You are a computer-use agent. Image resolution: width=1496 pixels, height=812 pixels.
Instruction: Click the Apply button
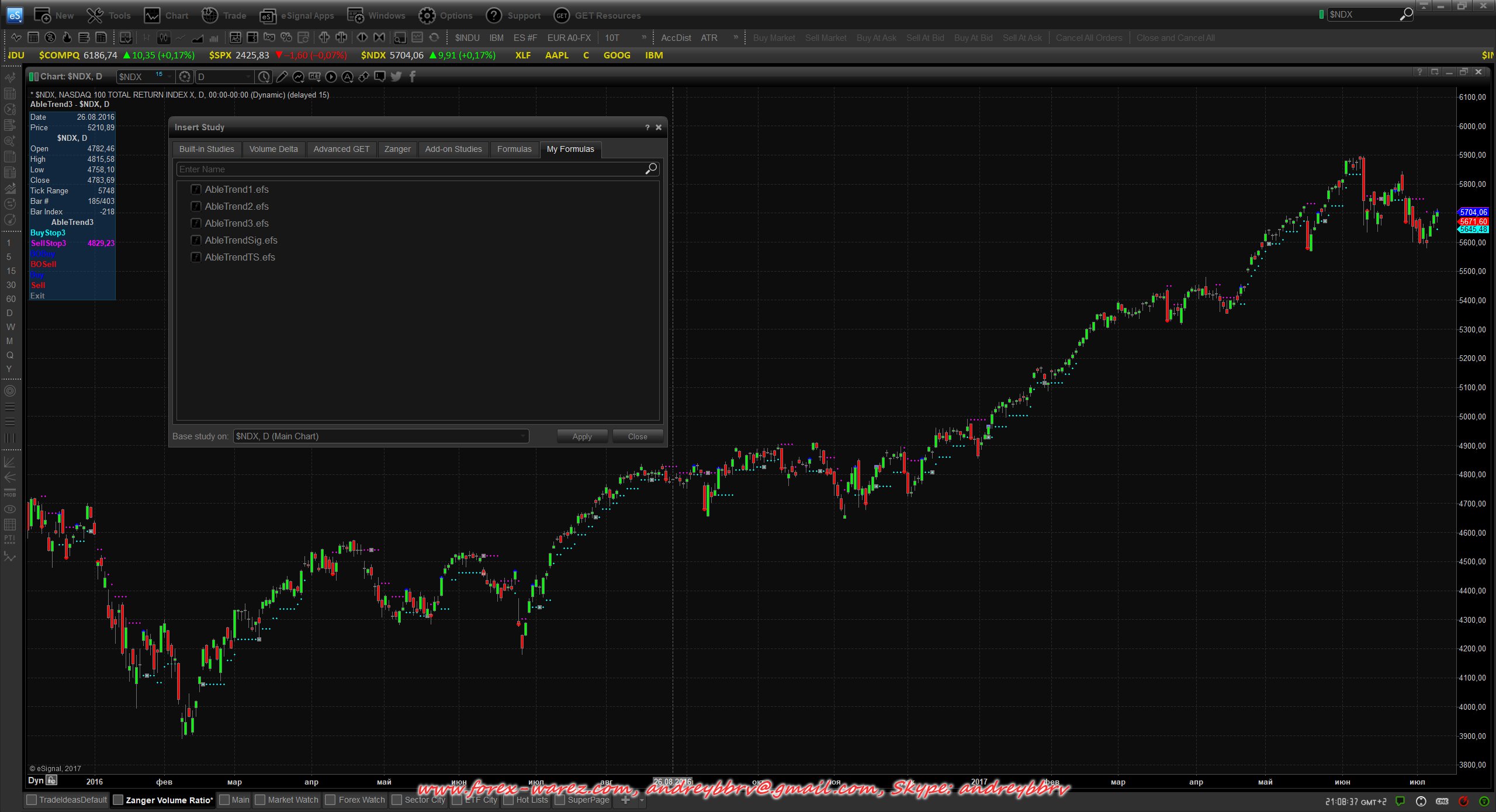581,436
